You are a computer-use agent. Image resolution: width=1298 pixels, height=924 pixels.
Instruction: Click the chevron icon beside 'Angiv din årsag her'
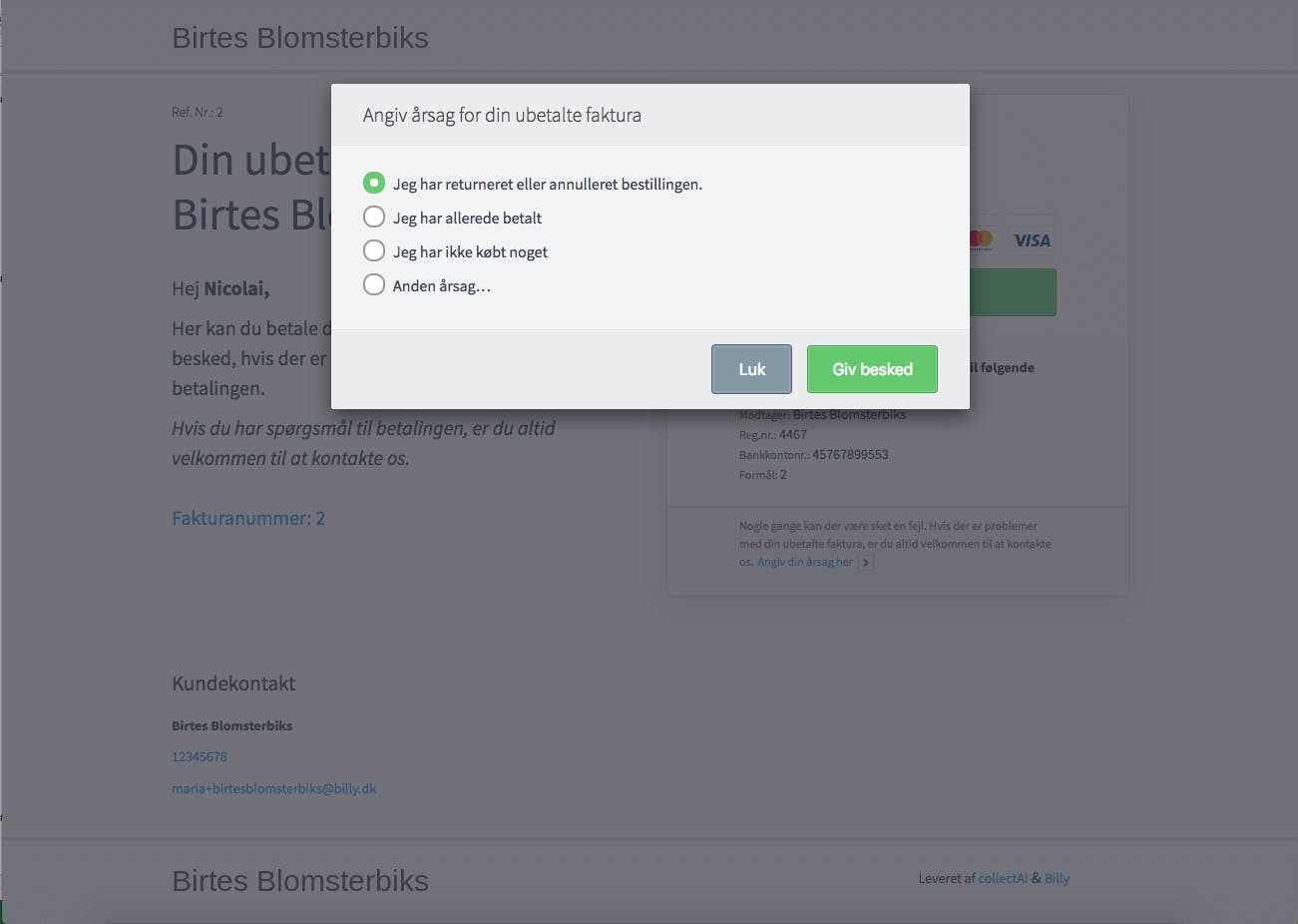point(866,563)
